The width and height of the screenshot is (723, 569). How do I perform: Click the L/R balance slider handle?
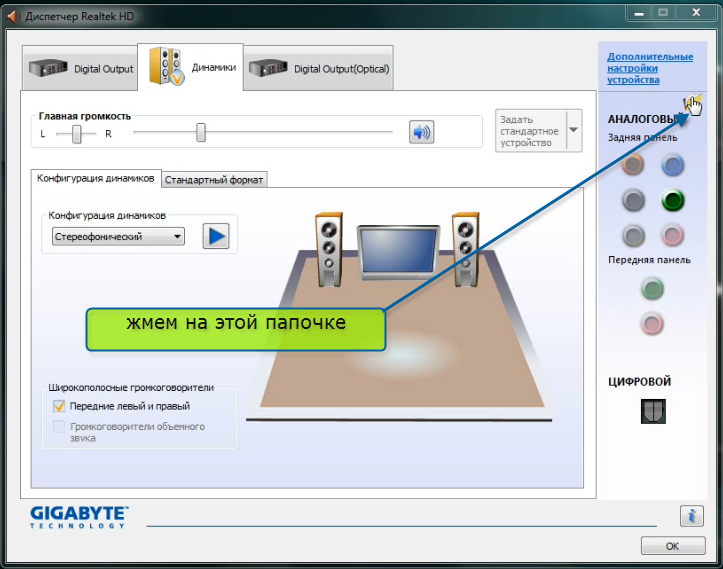click(x=77, y=134)
